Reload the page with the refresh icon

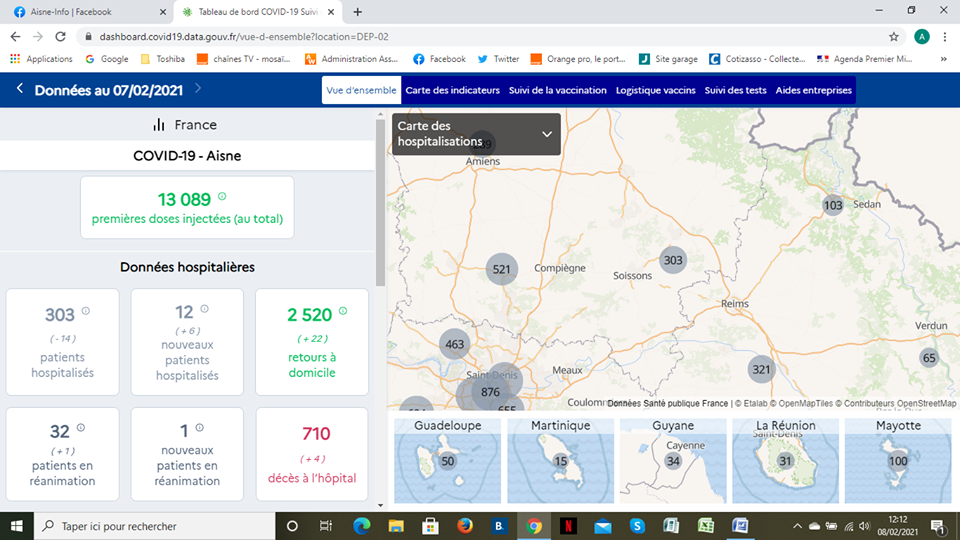coord(61,36)
